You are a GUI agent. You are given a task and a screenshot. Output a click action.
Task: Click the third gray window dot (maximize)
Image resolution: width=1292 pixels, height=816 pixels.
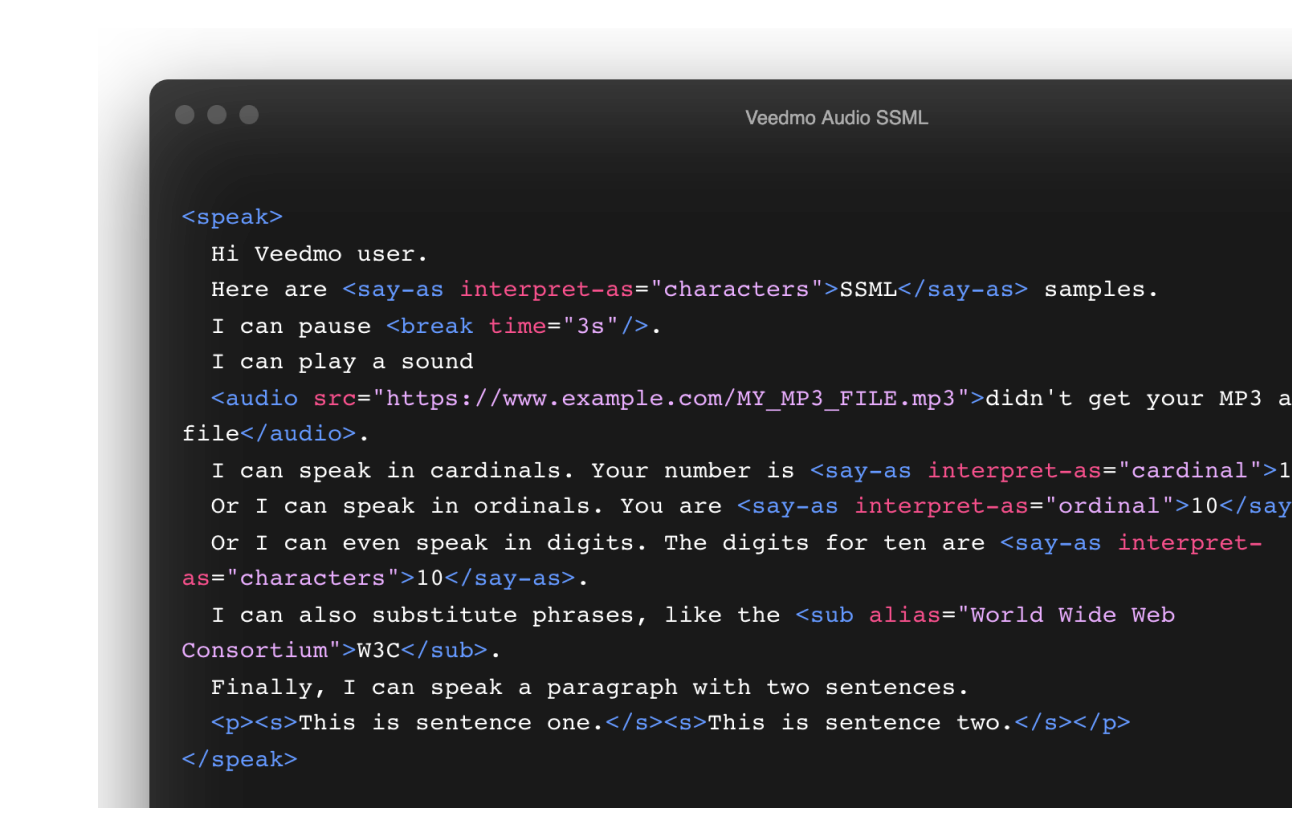pos(249,115)
